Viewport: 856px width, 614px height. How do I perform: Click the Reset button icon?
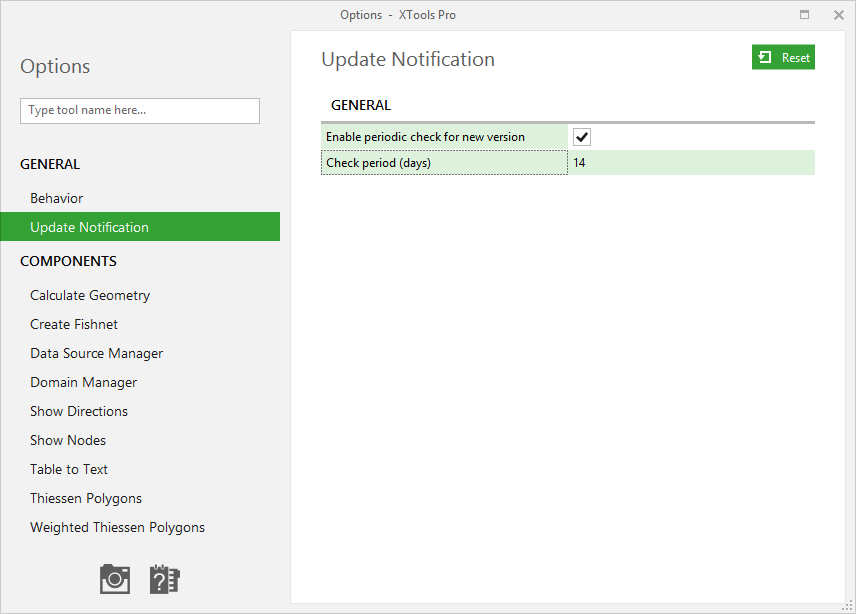coord(766,57)
